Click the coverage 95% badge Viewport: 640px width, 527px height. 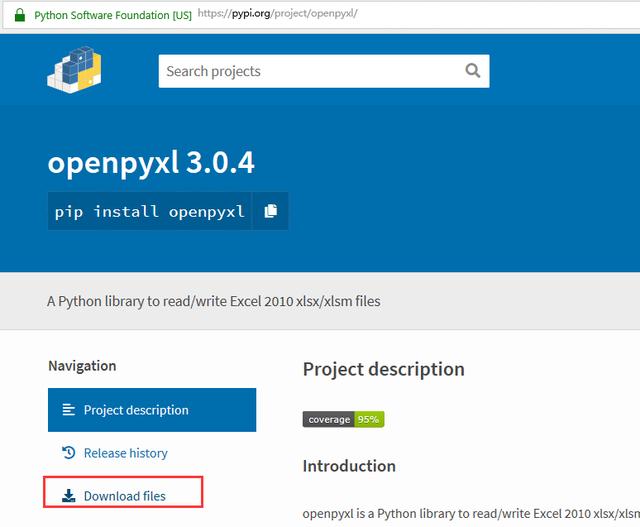[343, 419]
